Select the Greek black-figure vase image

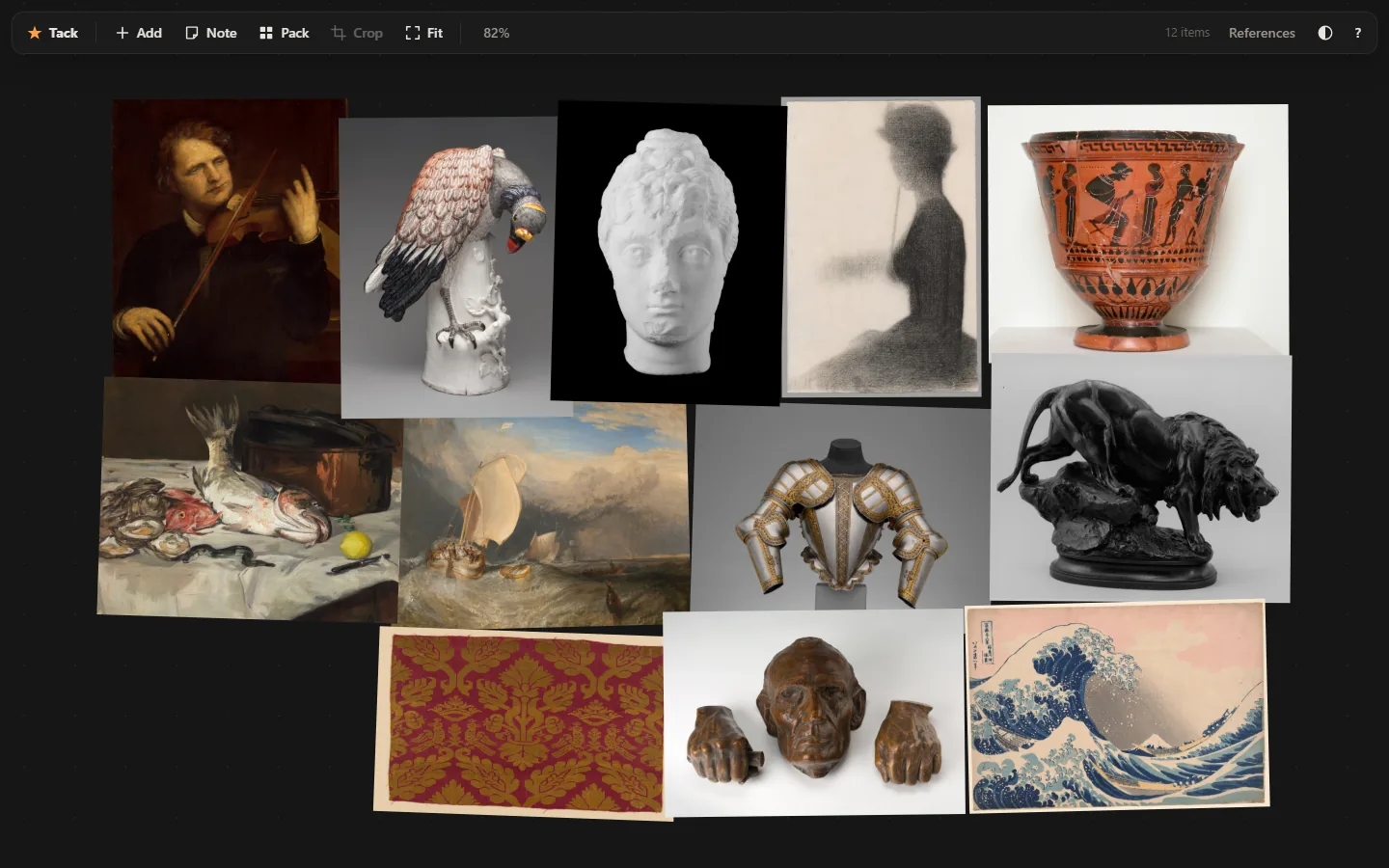point(1138,231)
